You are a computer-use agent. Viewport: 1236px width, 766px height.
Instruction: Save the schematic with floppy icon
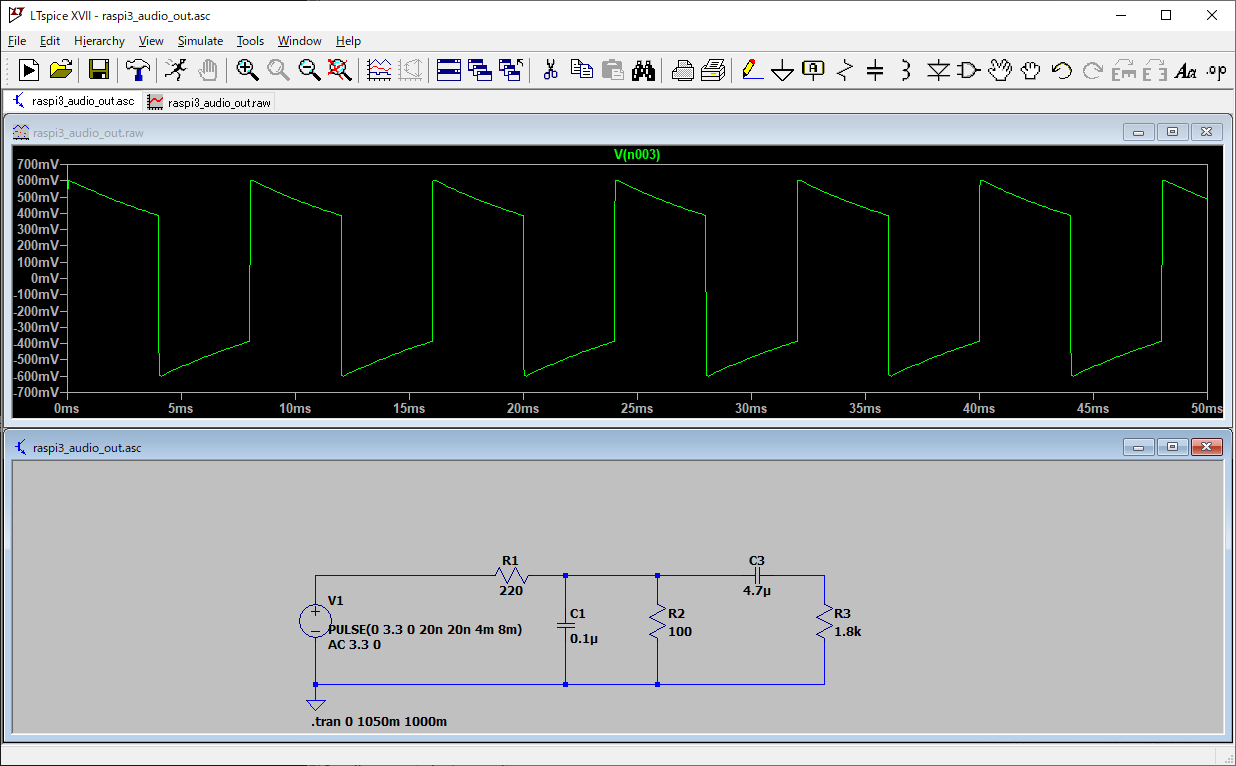pos(99,70)
